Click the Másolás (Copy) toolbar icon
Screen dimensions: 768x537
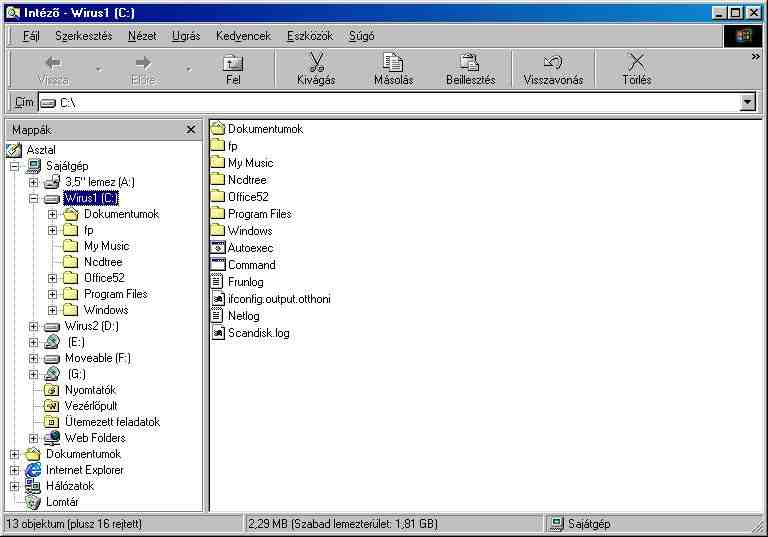tap(393, 63)
